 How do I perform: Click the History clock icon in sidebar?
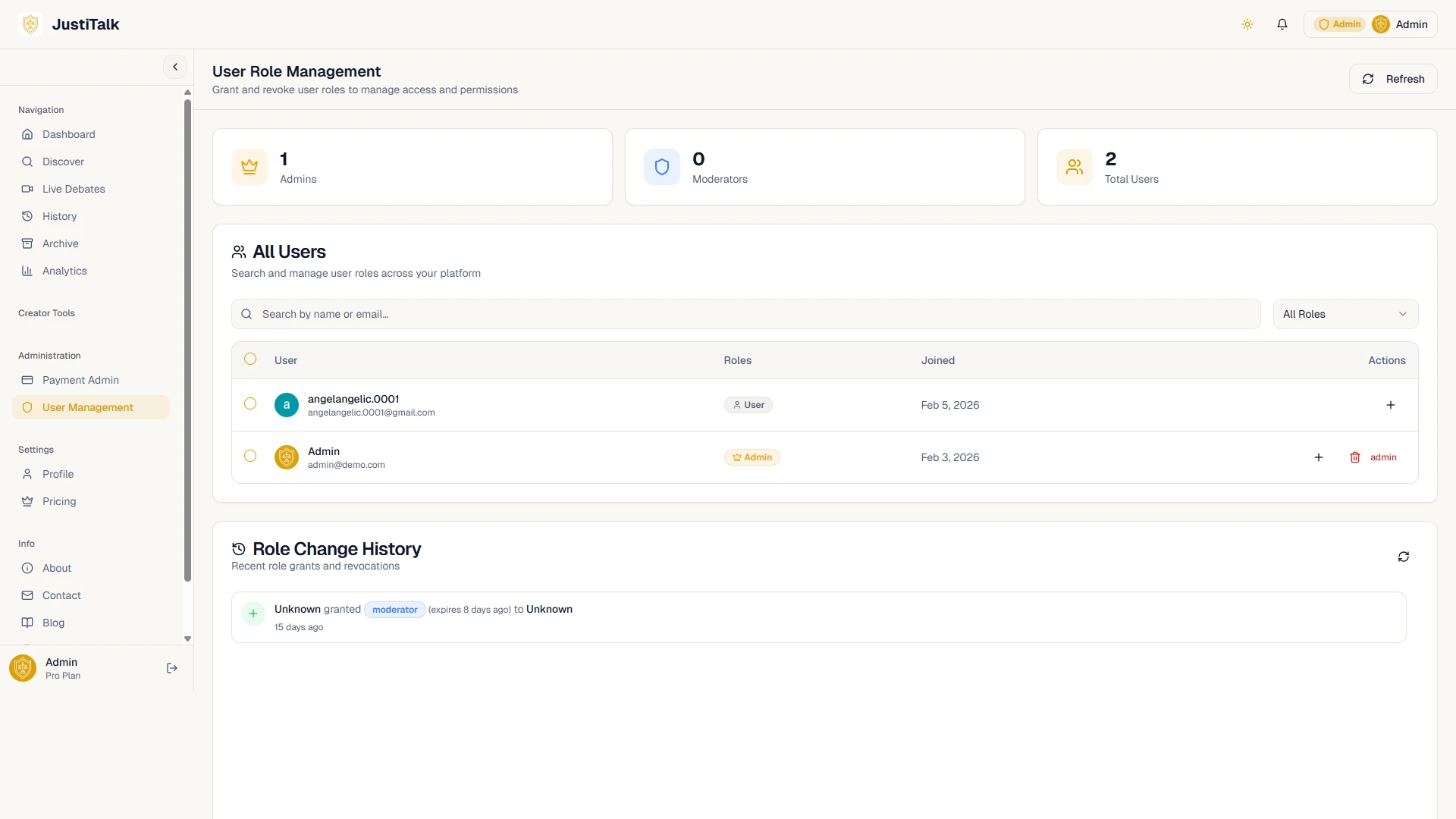pos(27,216)
